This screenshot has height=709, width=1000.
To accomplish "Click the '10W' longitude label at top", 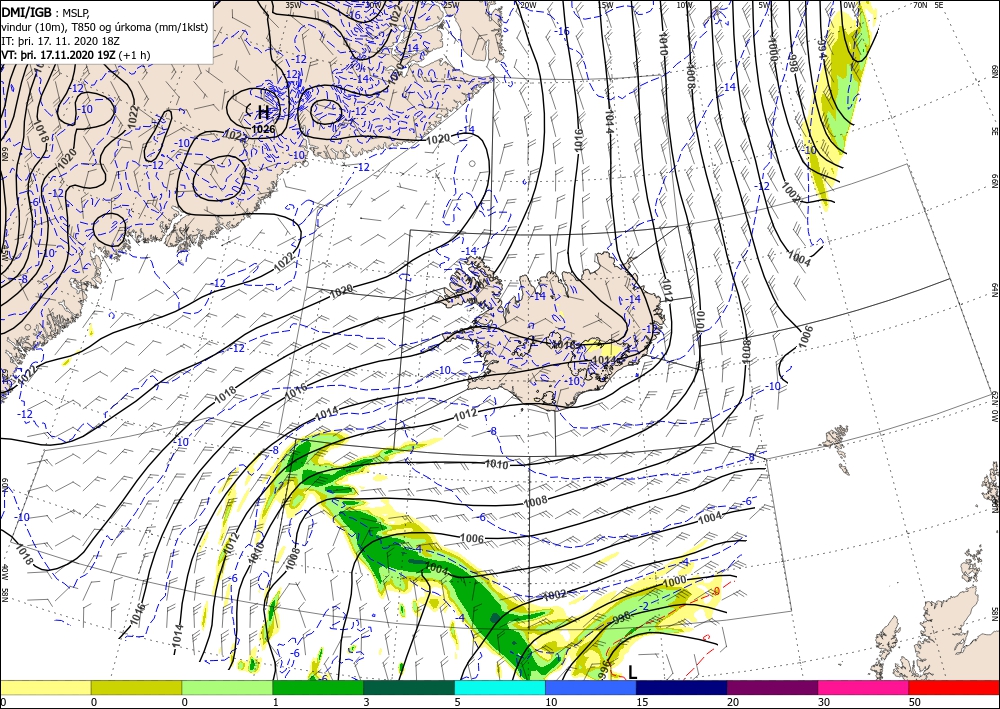I will pos(685,5).
